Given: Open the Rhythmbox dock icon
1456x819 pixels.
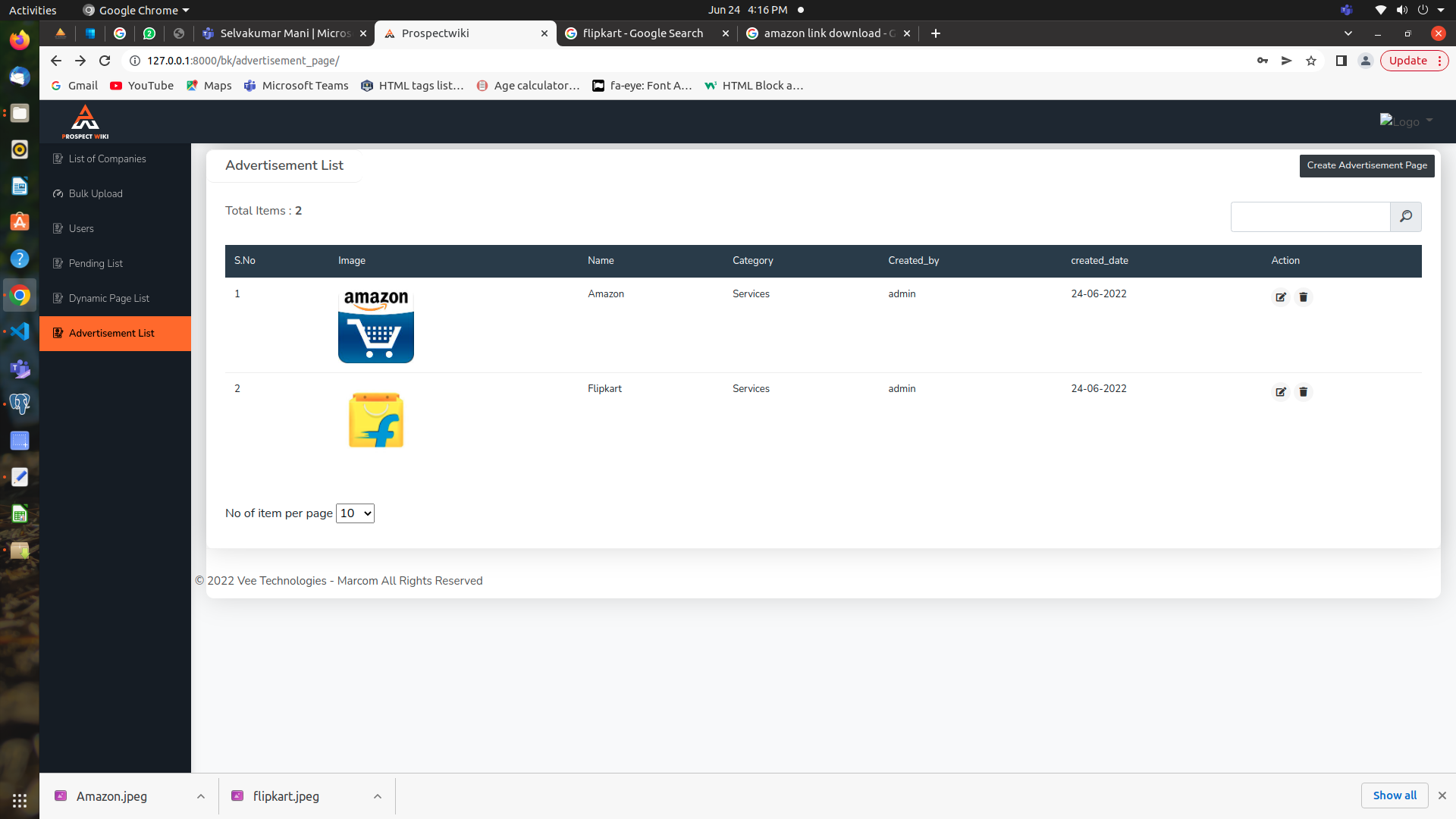Looking at the screenshot, I should point(20,149).
